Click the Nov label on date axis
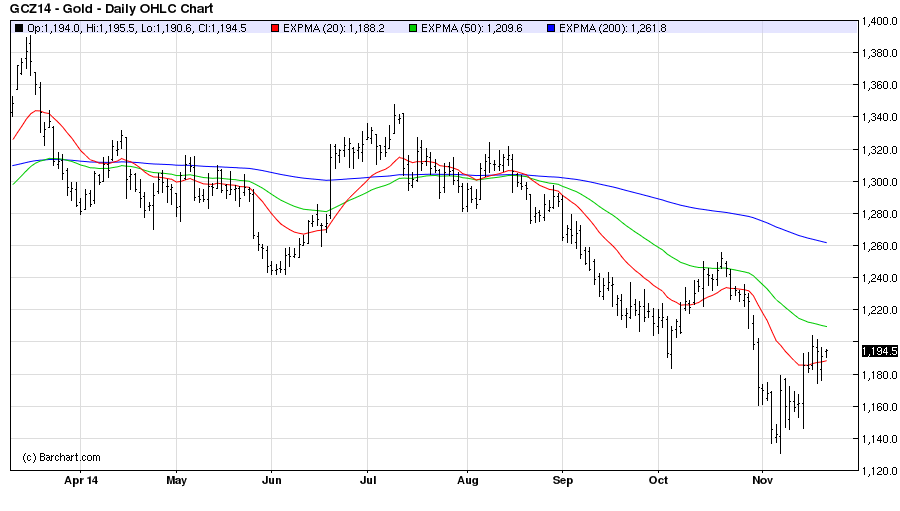The height and width of the screenshot is (511, 900). [x=762, y=481]
